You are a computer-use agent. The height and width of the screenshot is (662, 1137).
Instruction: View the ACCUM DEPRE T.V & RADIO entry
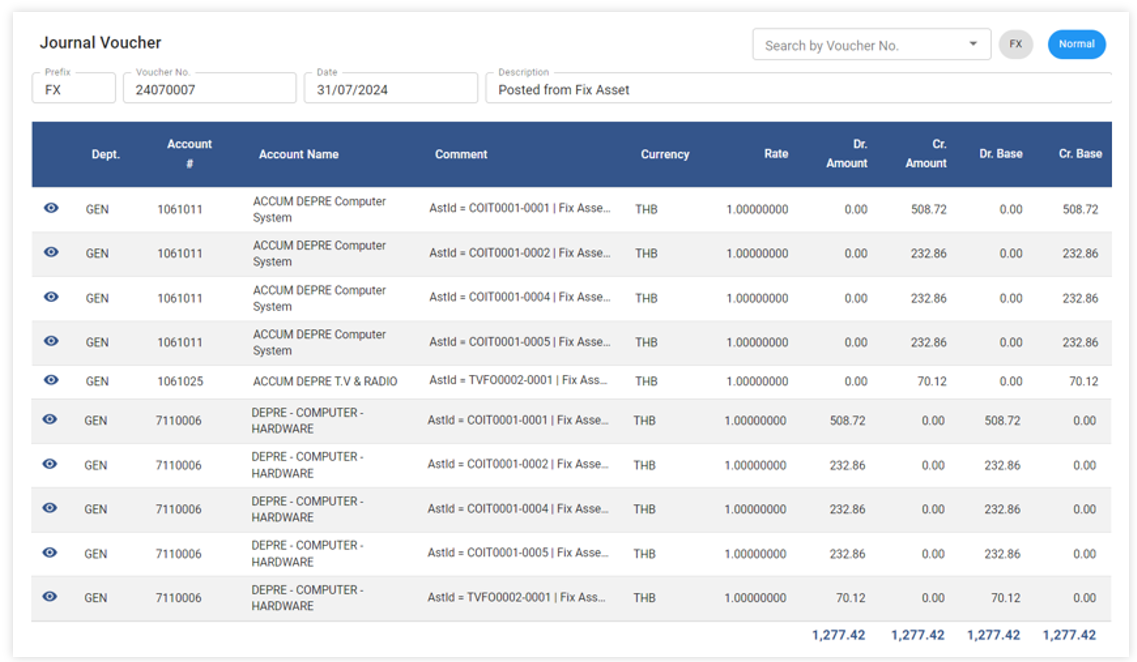coord(51,380)
